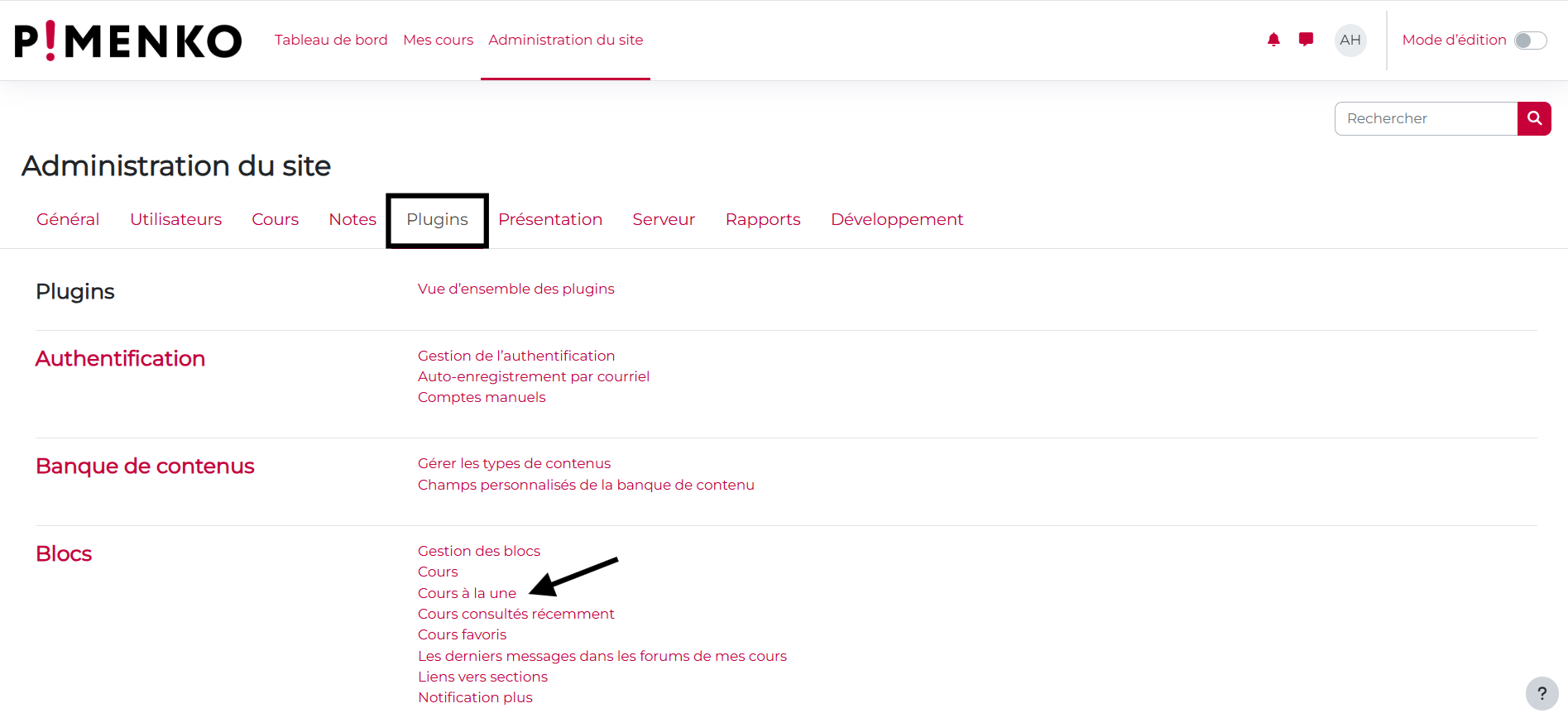Click the Pimenko logo
Image resolution: width=1568 pixels, height=713 pixels.
(x=128, y=41)
